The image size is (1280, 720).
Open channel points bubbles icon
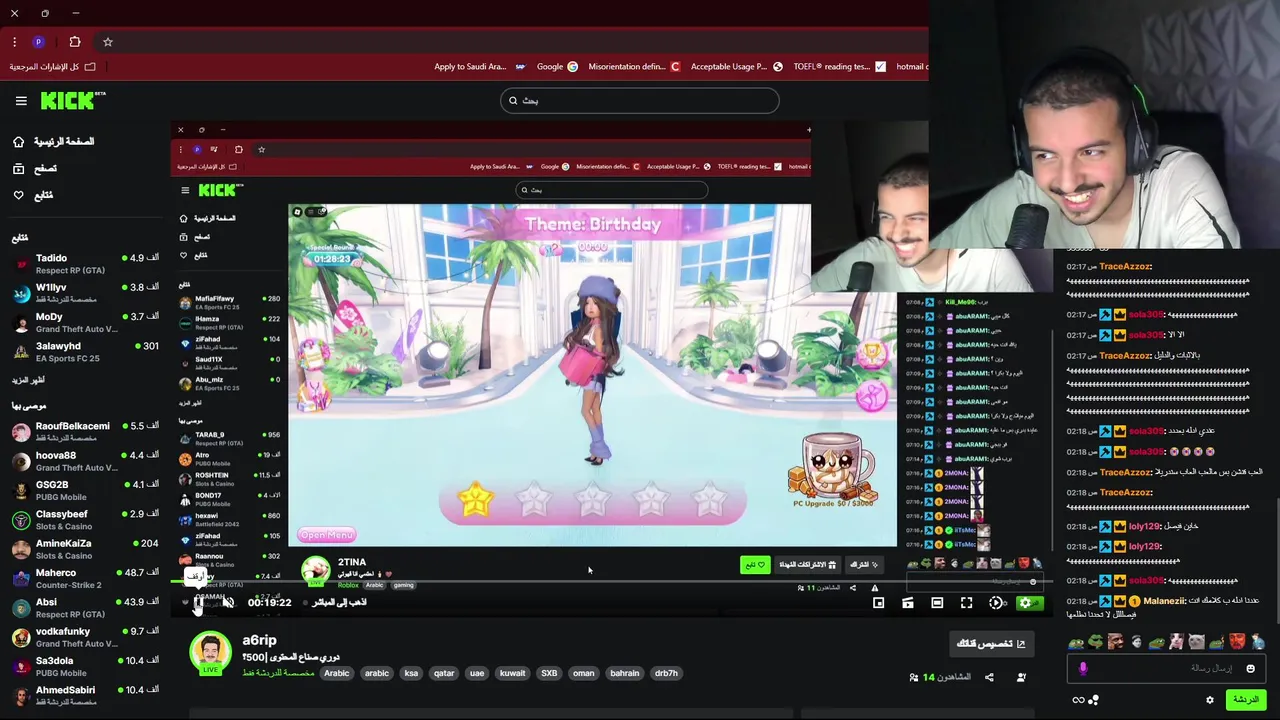tap(1093, 700)
